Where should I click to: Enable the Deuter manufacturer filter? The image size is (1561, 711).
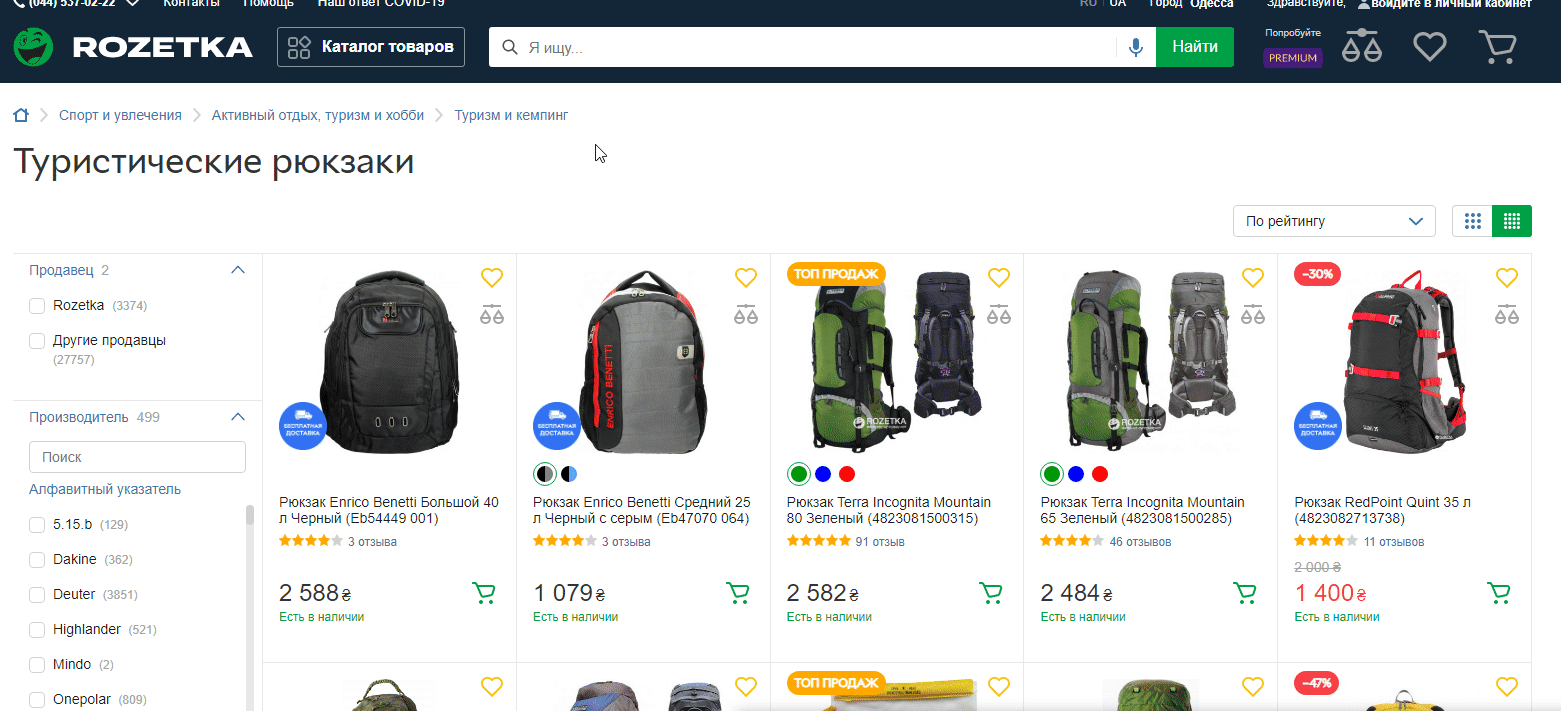coord(37,594)
